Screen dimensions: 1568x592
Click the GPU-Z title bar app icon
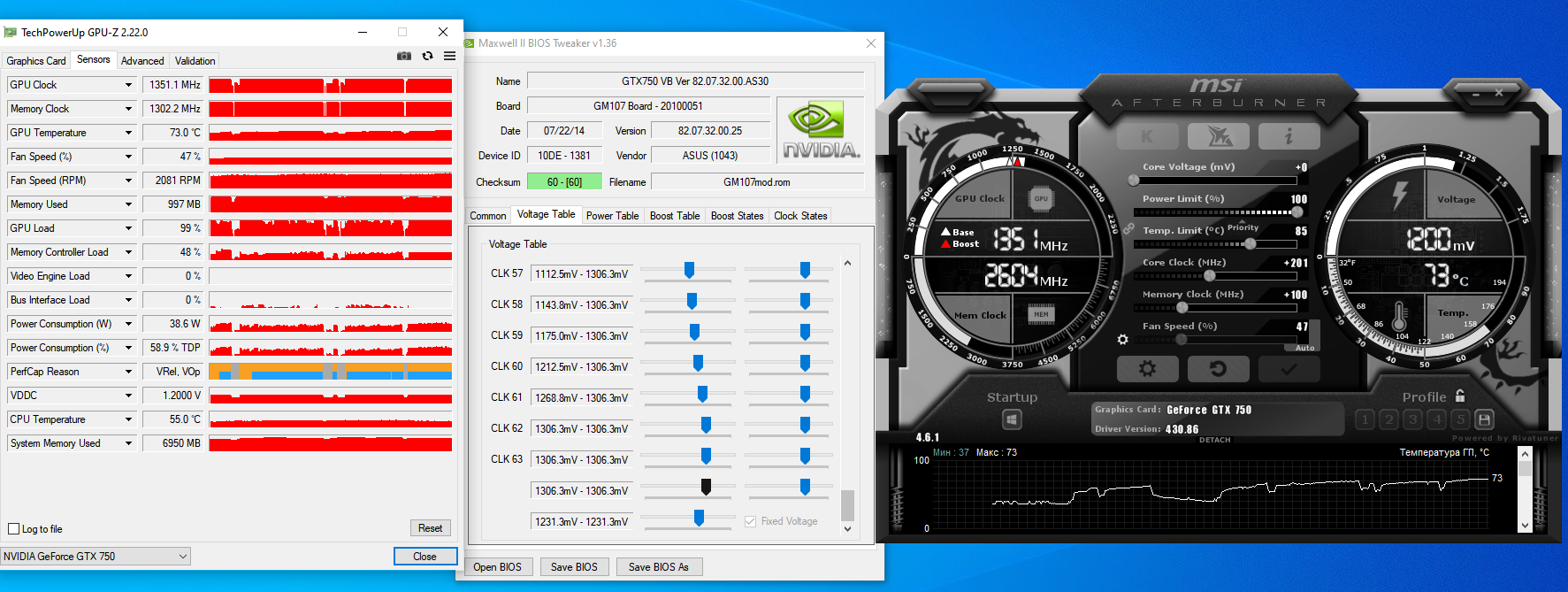pos(11,32)
